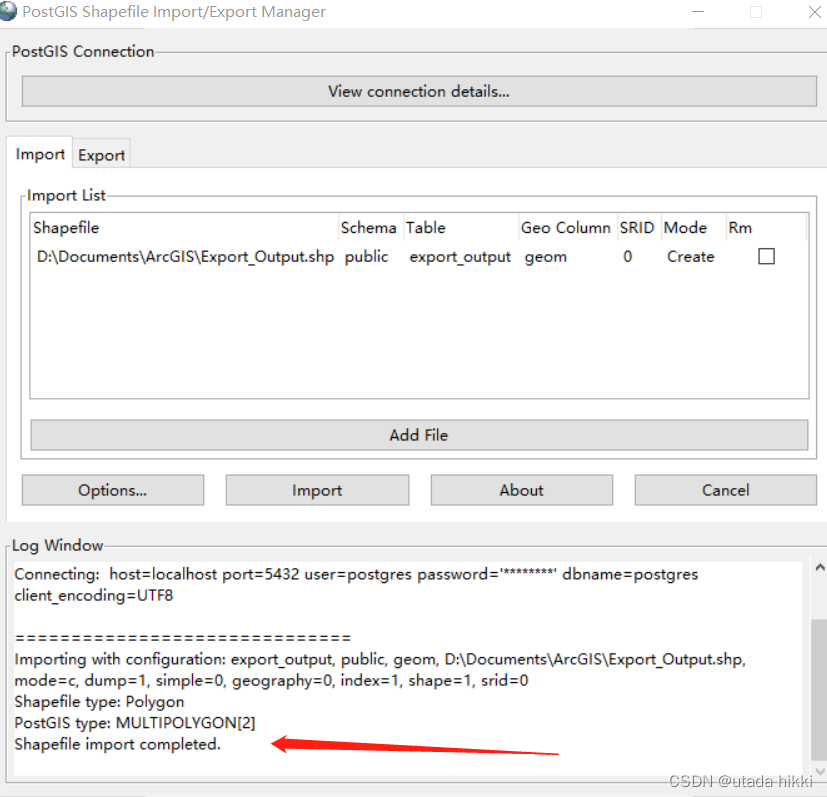Edit the SRID value of 0 for Export_Output.shp

(628, 256)
